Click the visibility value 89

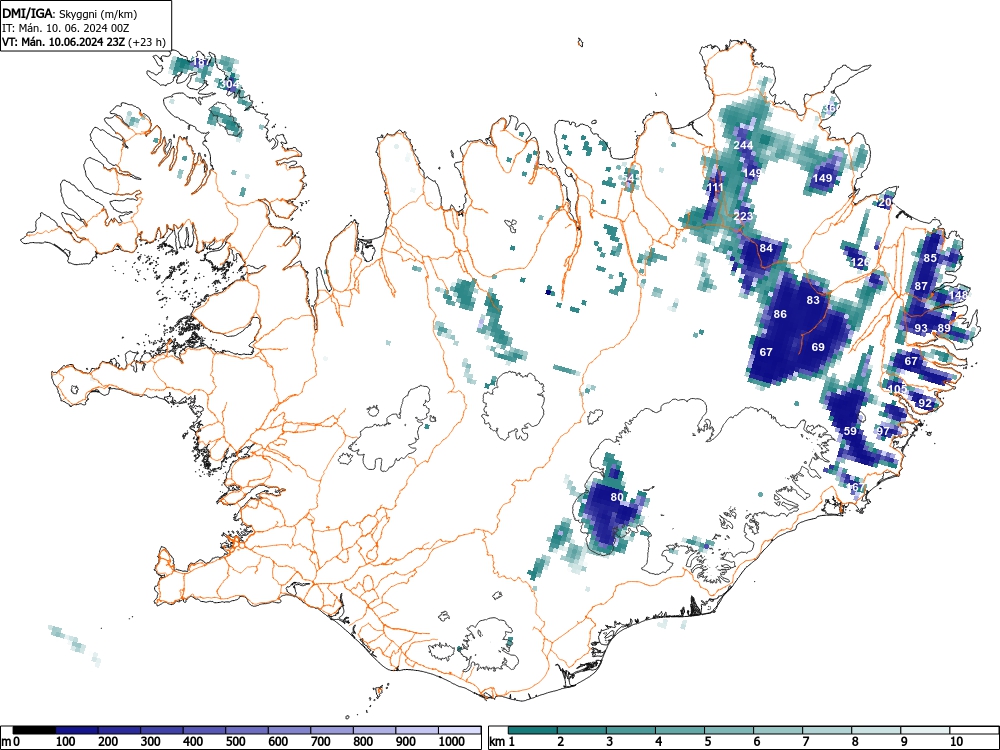(945, 328)
